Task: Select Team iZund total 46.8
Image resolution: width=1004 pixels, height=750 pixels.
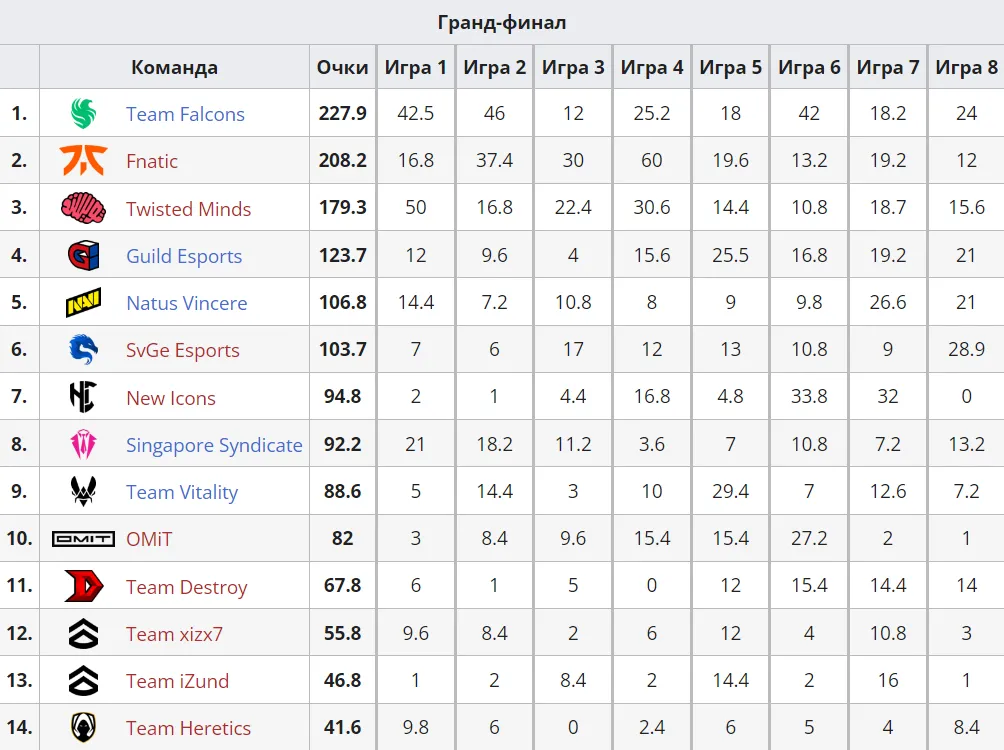Action: click(x=343, y=680)
